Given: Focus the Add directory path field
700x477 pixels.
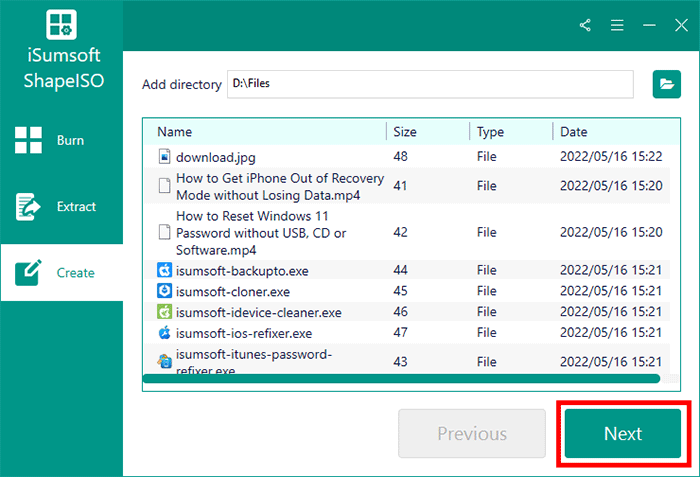Looking at the screenshot, I should (430, 84).
